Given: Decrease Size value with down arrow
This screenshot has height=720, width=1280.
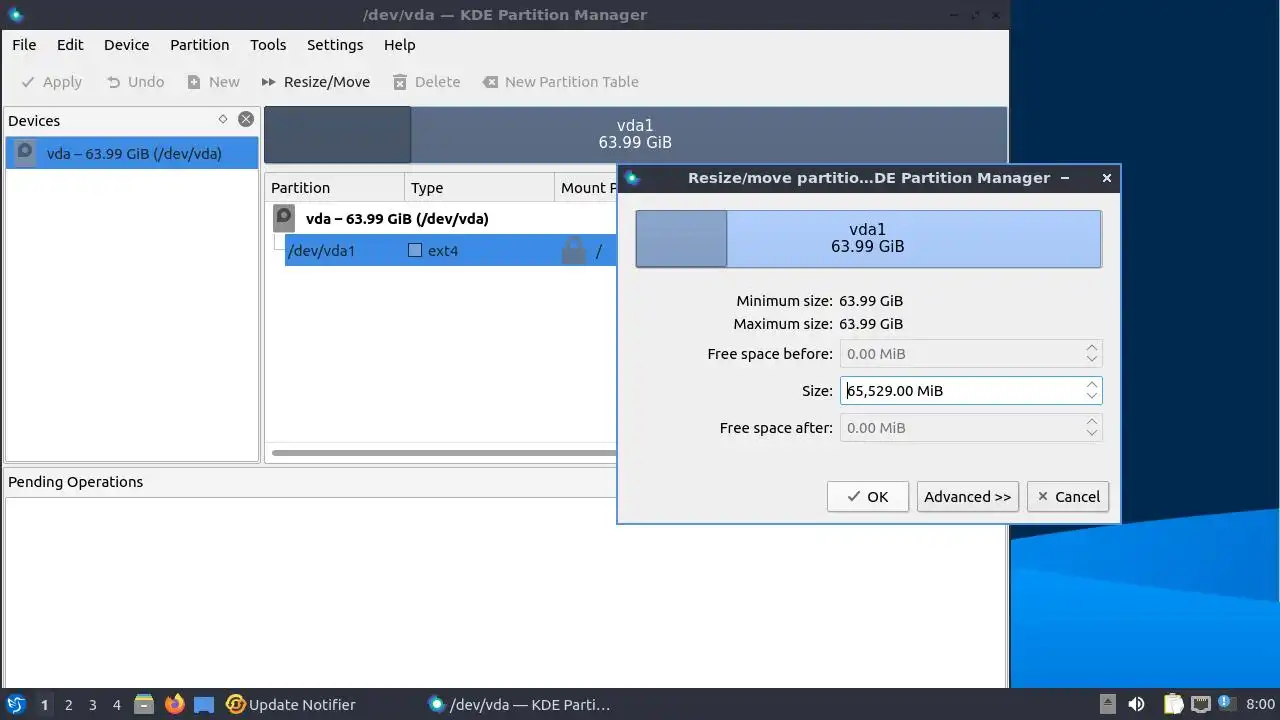Looking at the screenshot, I should click(x=1092, y=397).
